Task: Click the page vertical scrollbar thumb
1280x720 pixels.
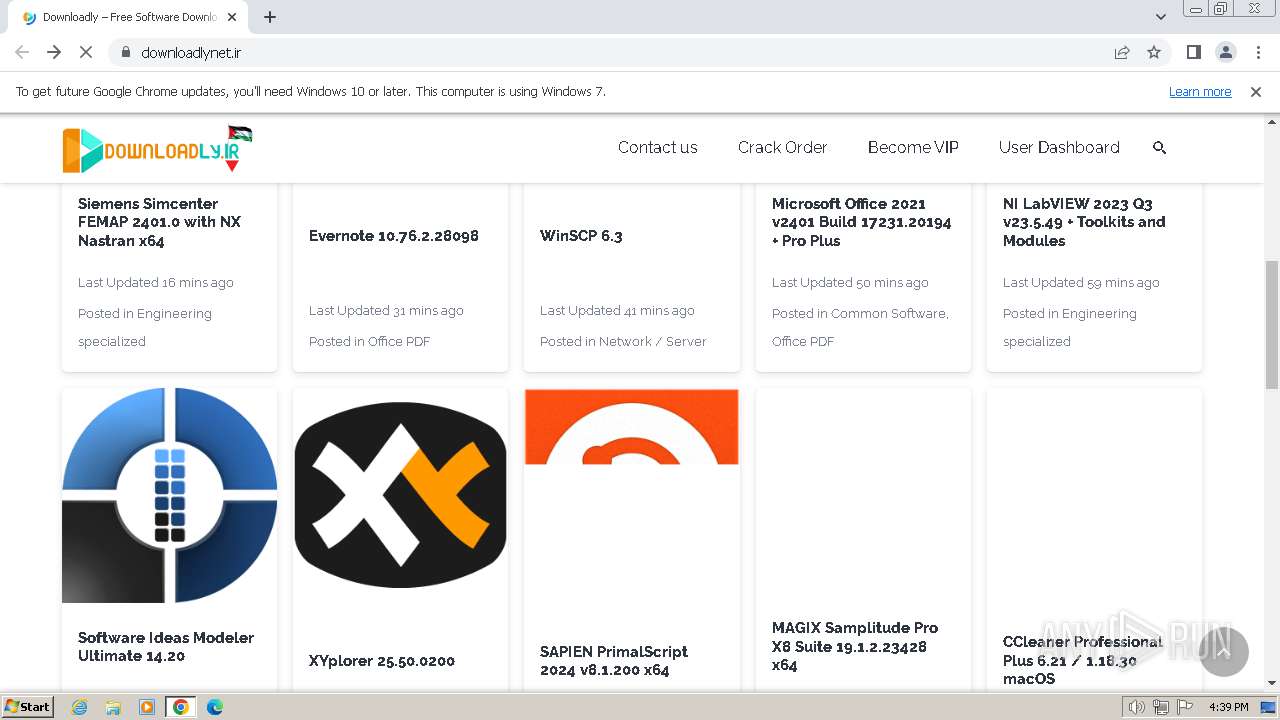Action: pyautogui.click(x=1272, y=325)
